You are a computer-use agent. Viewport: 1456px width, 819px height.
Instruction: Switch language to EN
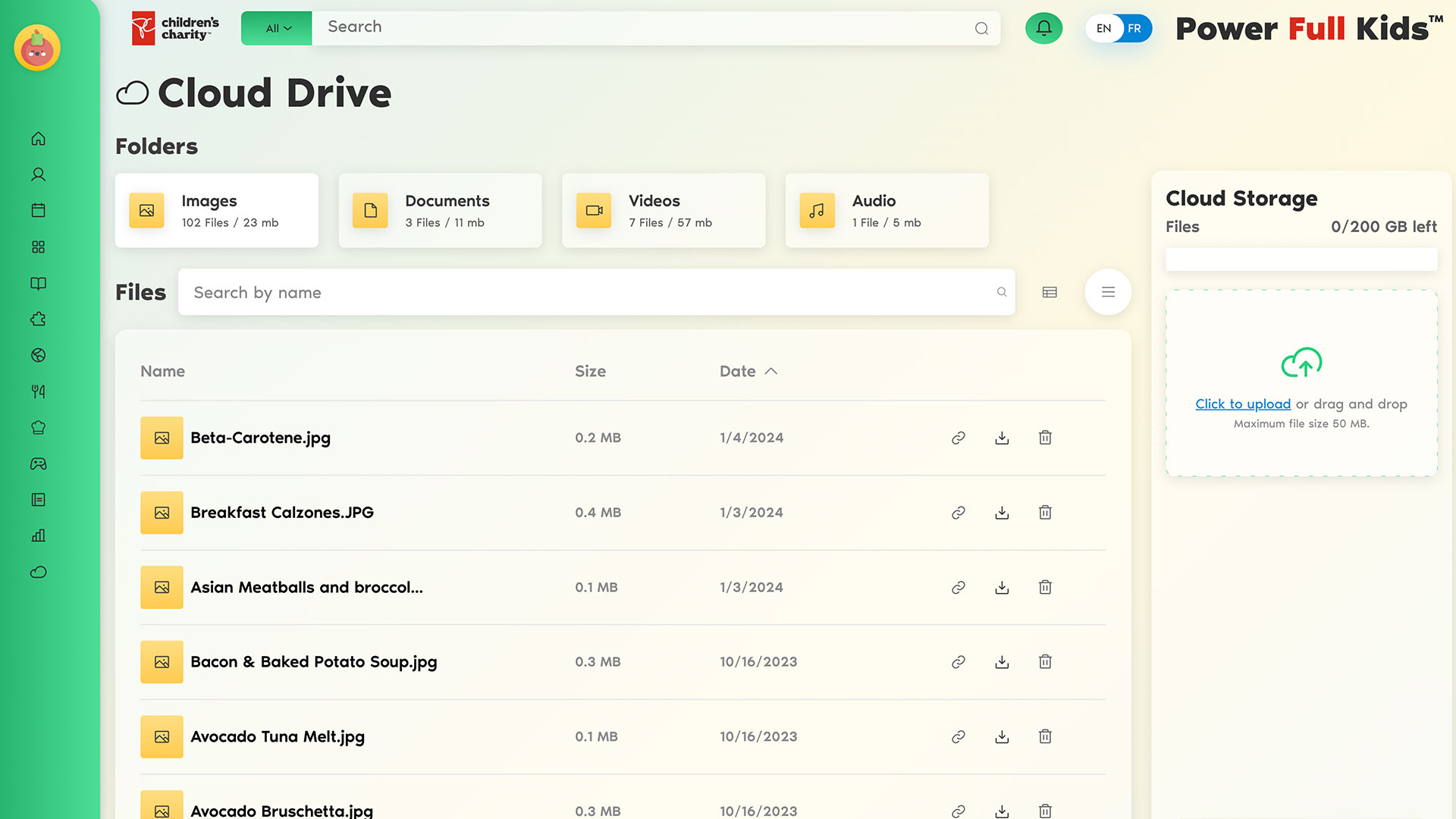(x=1103, y=29)
